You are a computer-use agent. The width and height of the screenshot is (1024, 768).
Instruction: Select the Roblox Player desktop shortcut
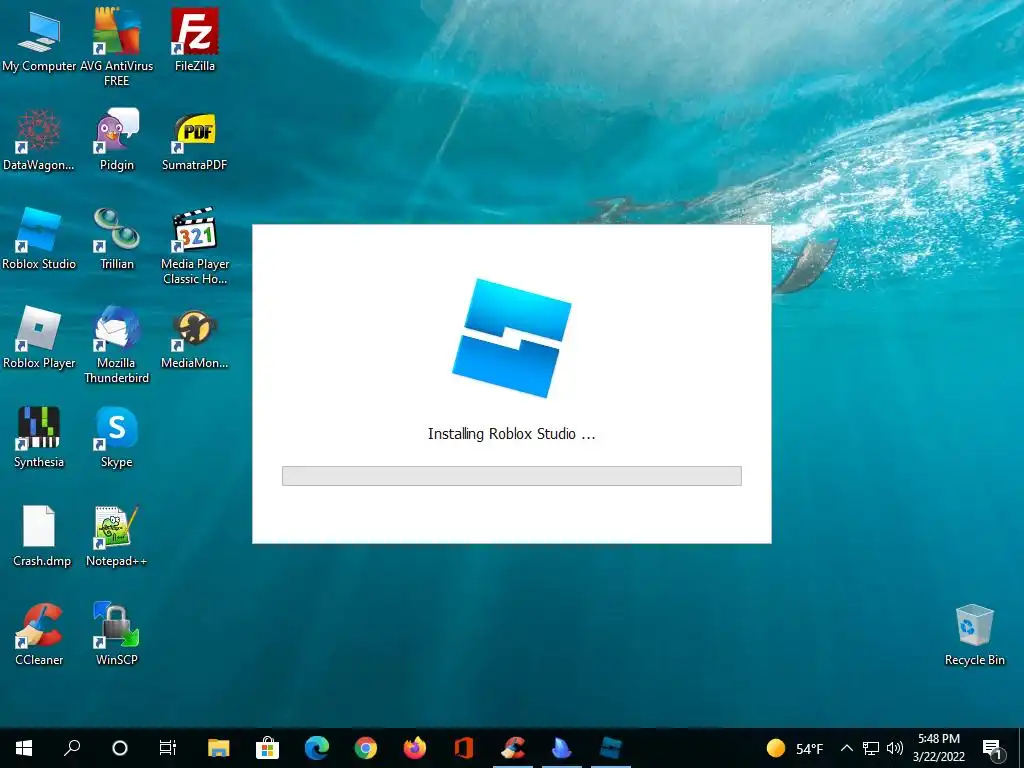click(39, 338)
